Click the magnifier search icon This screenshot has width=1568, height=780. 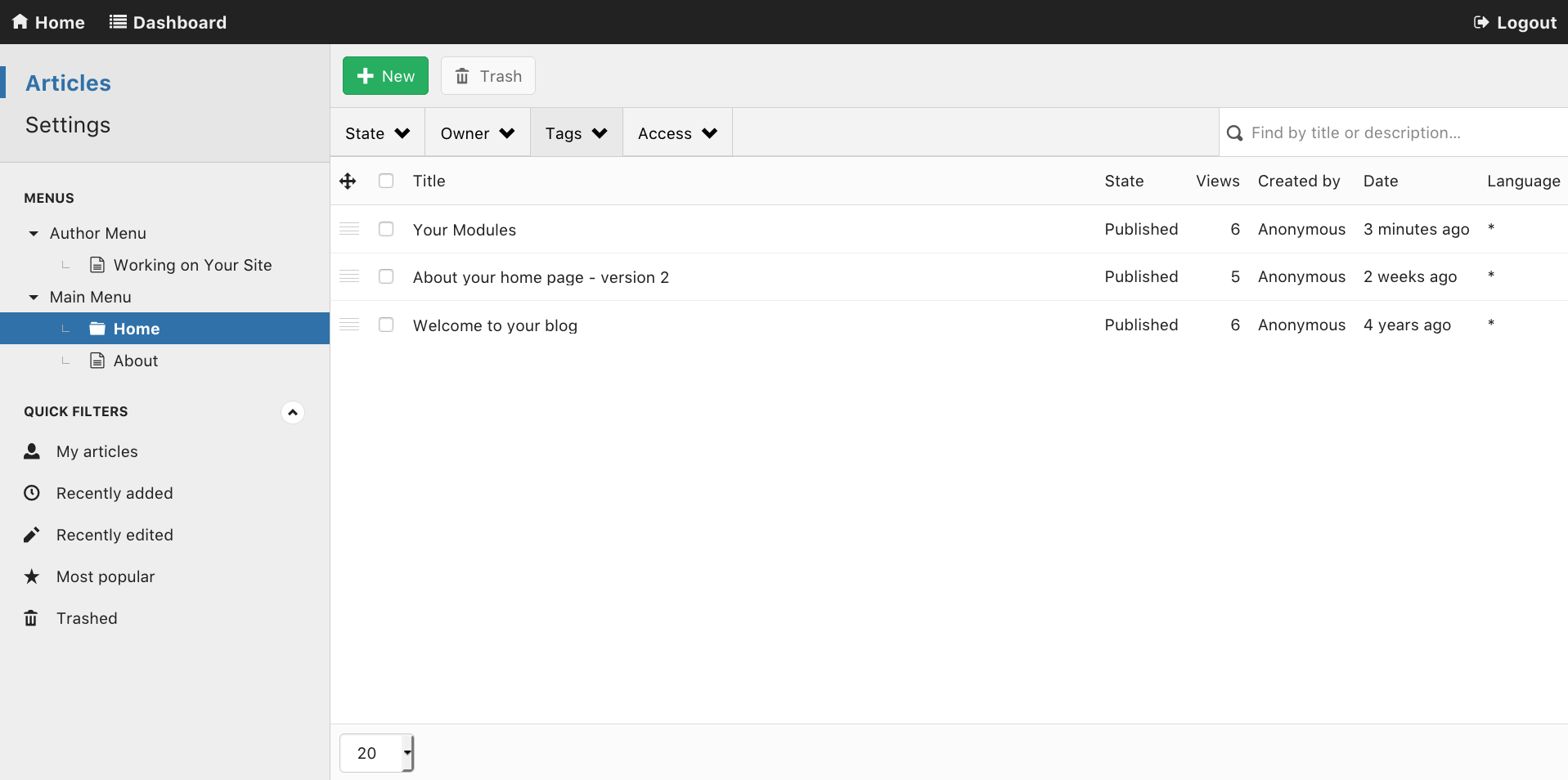pos(1235,133)
